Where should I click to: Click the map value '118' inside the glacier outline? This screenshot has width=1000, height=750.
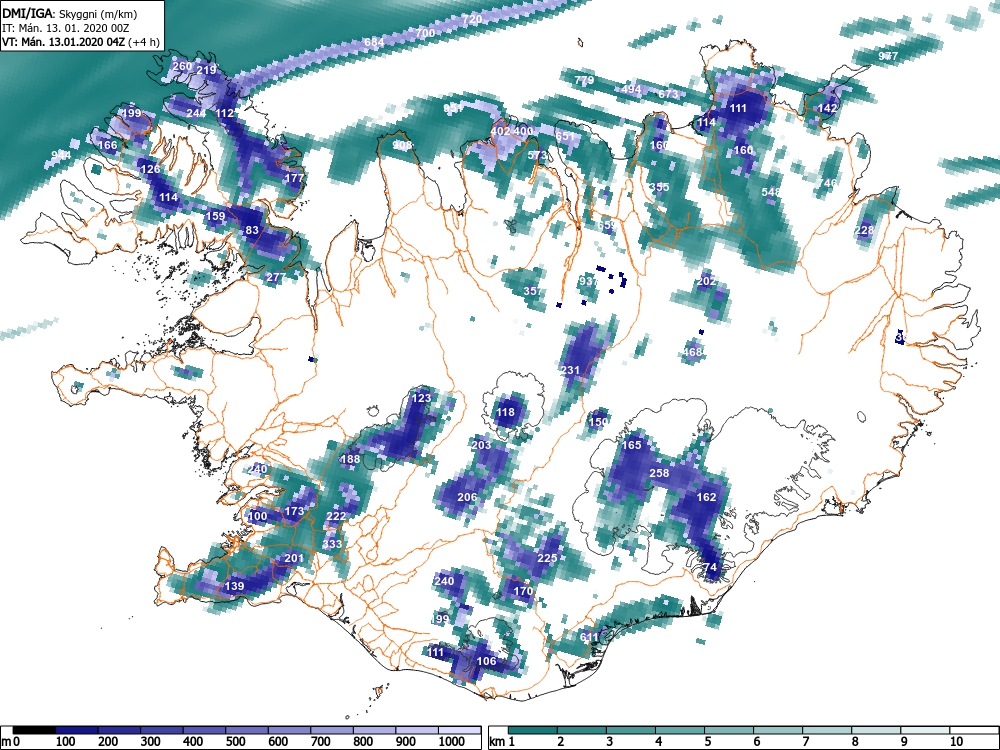tap(505, 412)
